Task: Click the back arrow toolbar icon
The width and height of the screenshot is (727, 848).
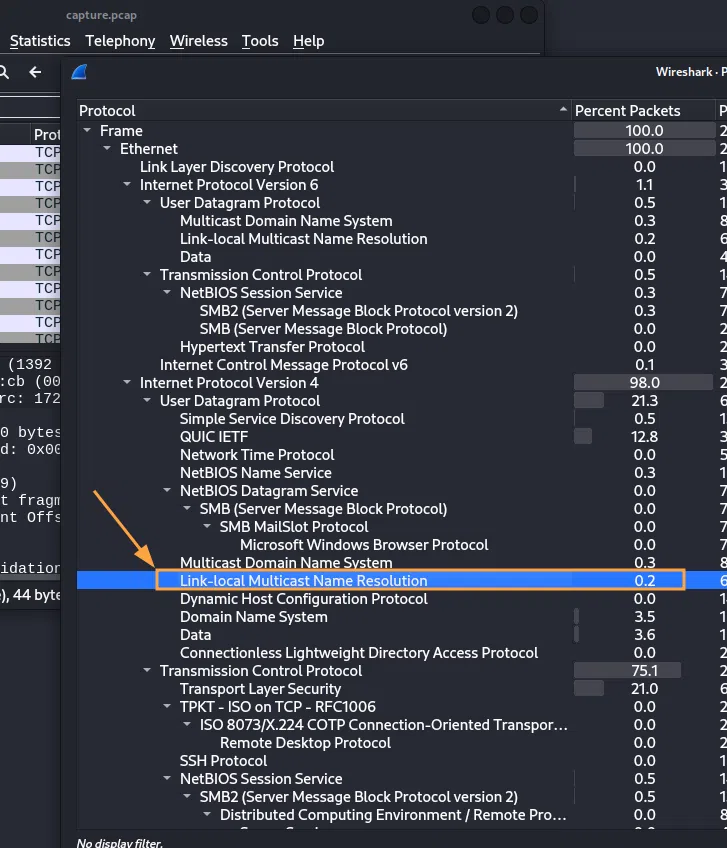Action: (35, 72)
